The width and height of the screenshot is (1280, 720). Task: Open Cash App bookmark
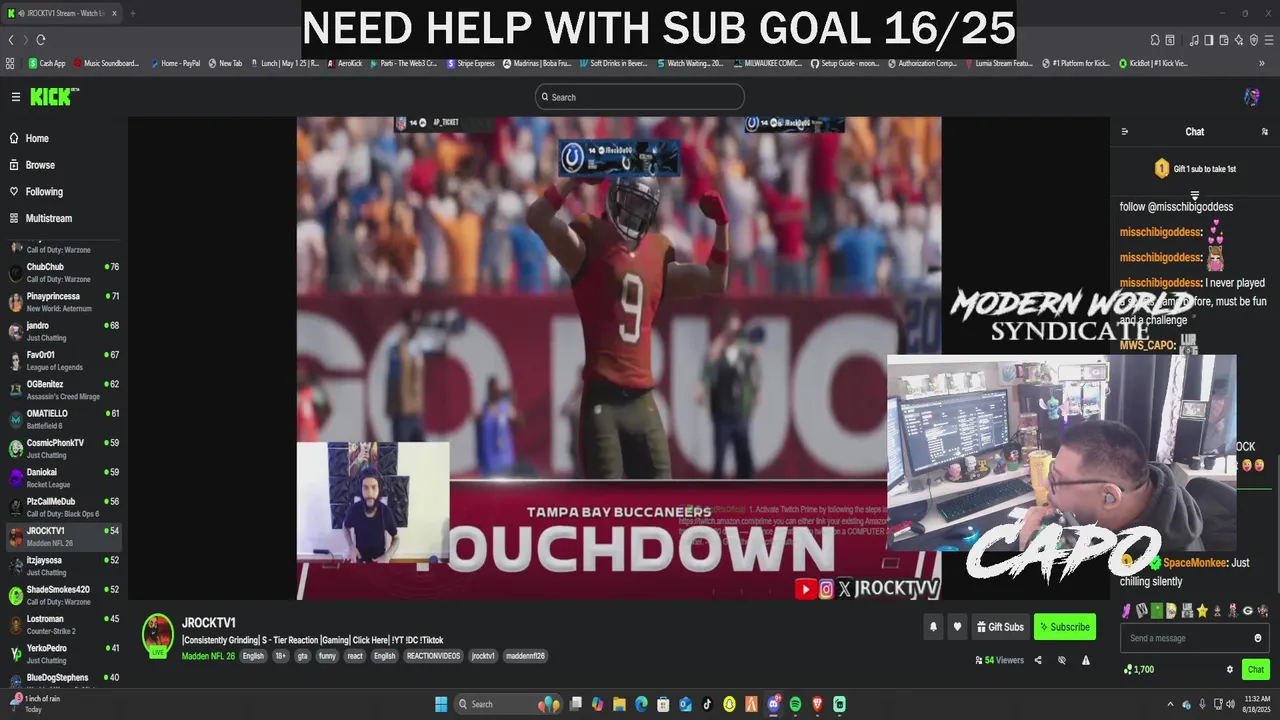(x=47, y=63)
